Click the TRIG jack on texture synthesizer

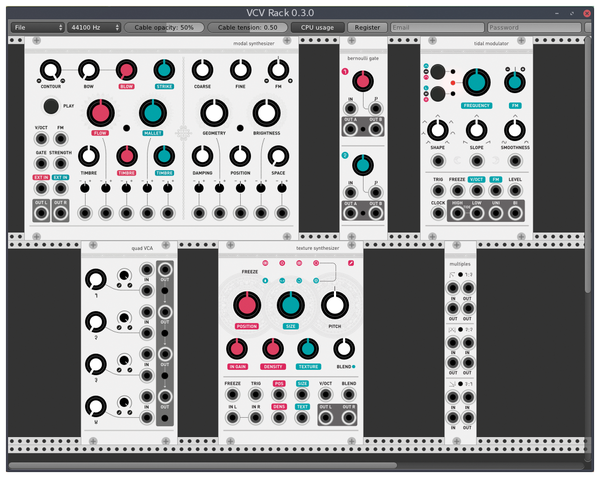(255, 395)
